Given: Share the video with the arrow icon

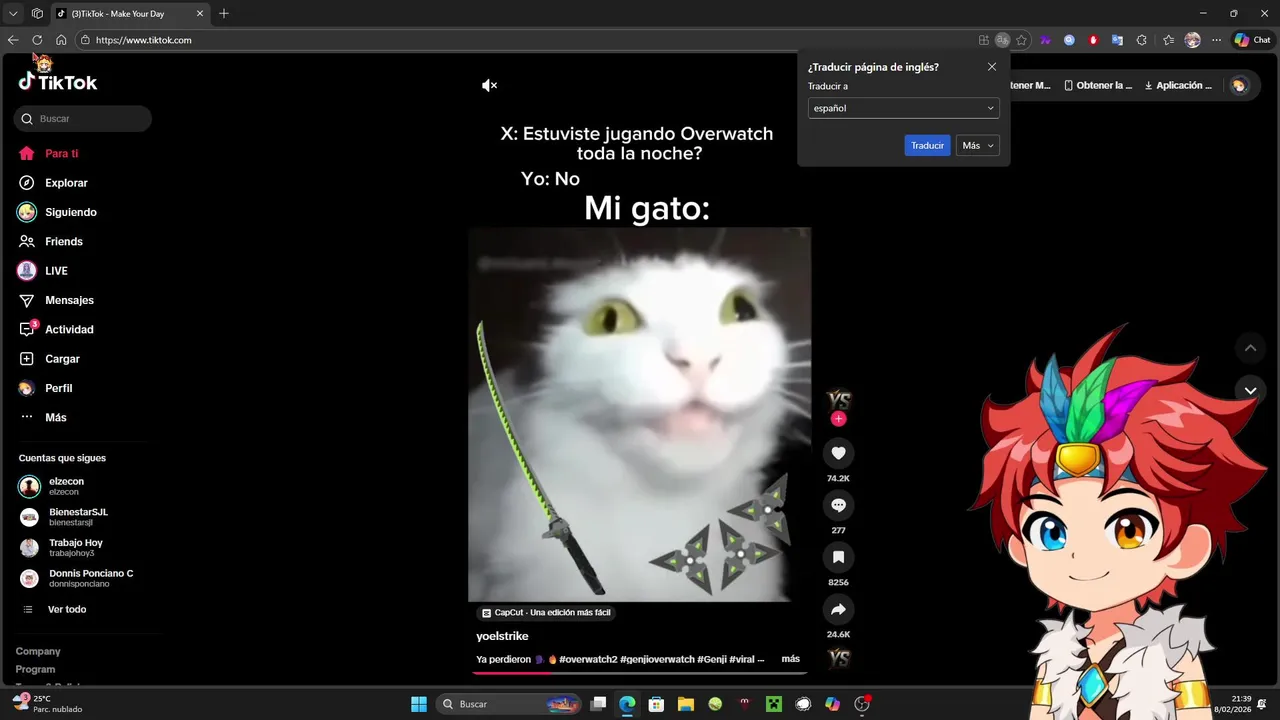Looking at the screenshot, I should click(838, 609).
